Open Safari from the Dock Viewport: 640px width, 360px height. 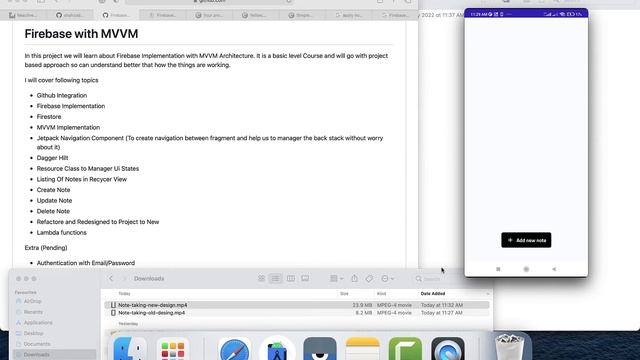click(x=235, y=349)
